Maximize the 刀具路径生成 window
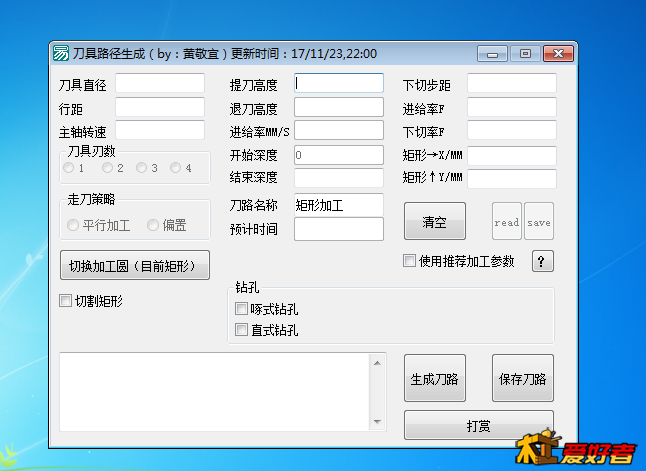 pyautogui.click(x=525, y=54)
